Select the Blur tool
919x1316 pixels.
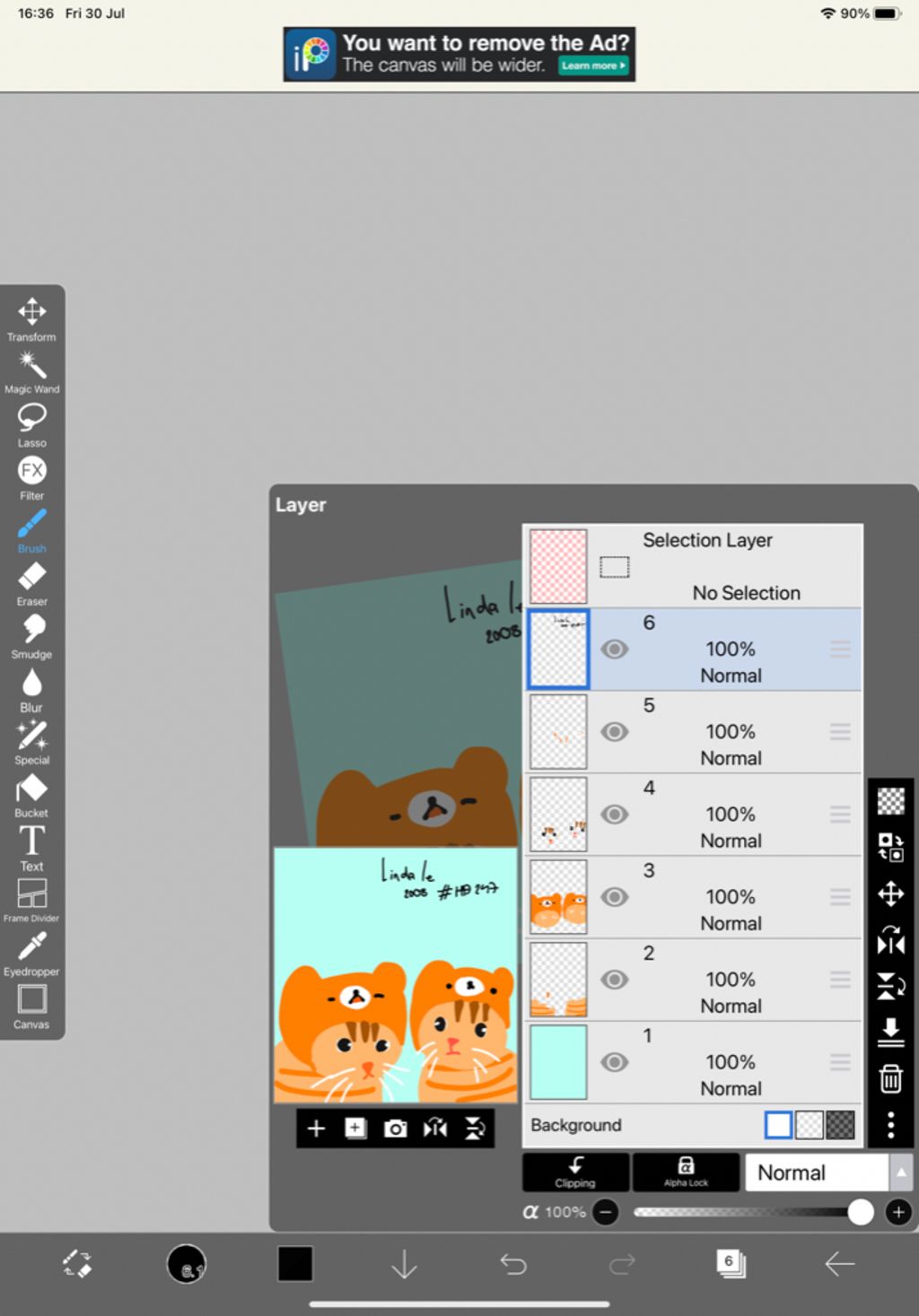click(31, 689)
